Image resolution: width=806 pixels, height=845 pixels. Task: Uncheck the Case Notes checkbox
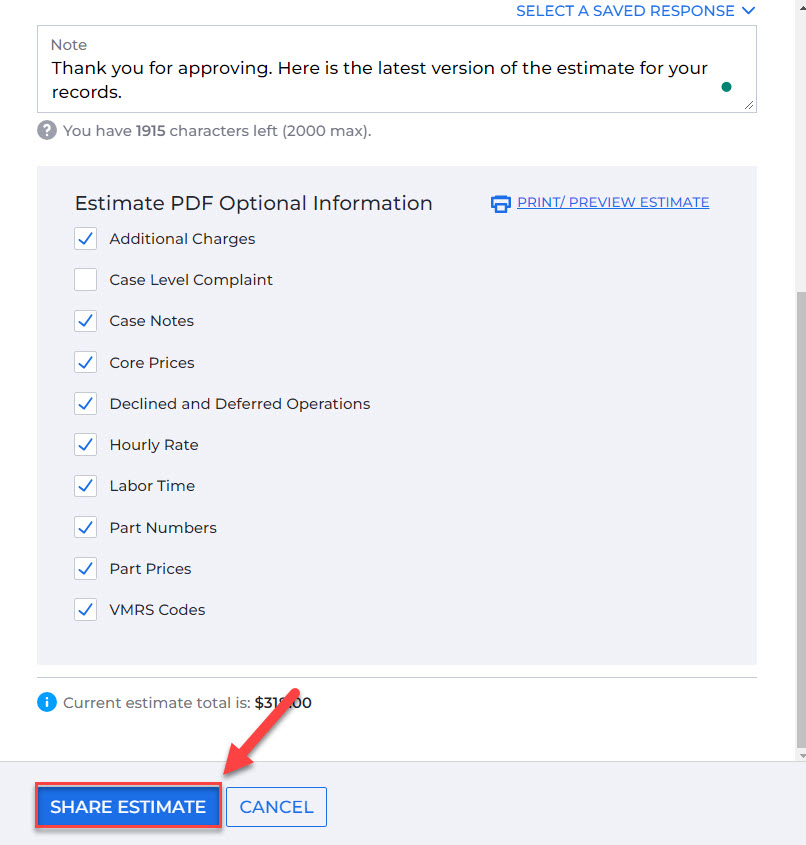pyautogui.click(x=85, y=321)
